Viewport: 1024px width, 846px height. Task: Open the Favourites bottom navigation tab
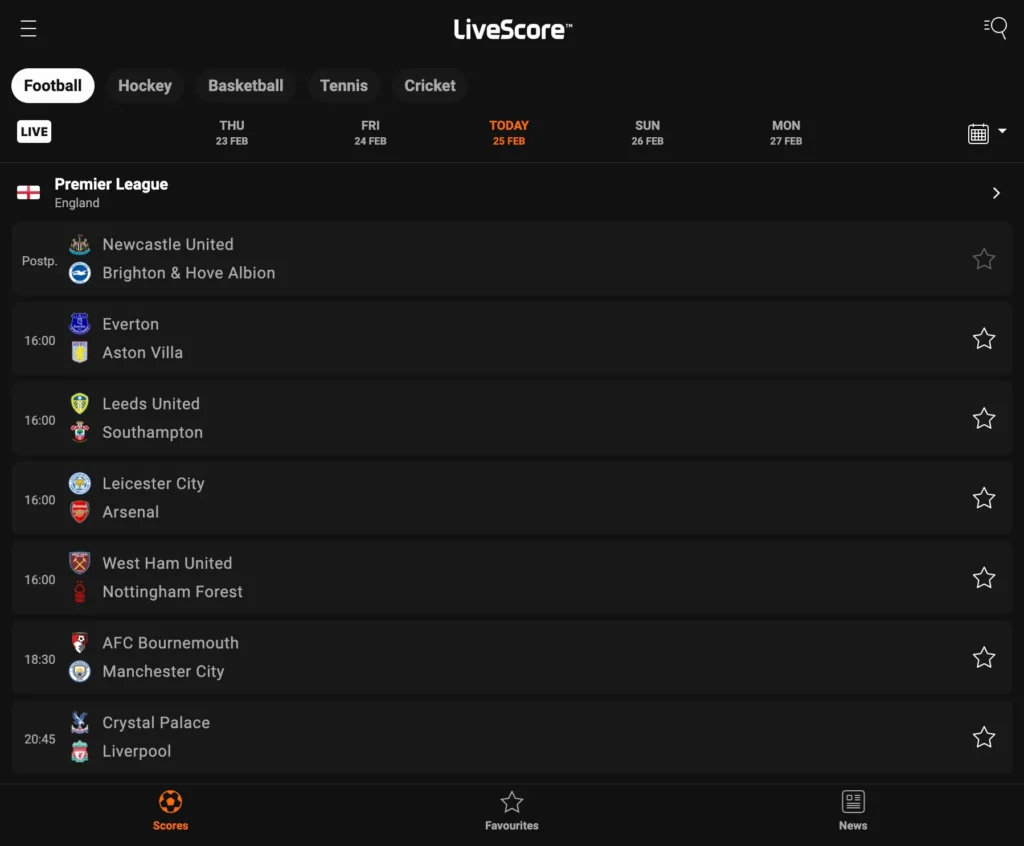(512, 811)
